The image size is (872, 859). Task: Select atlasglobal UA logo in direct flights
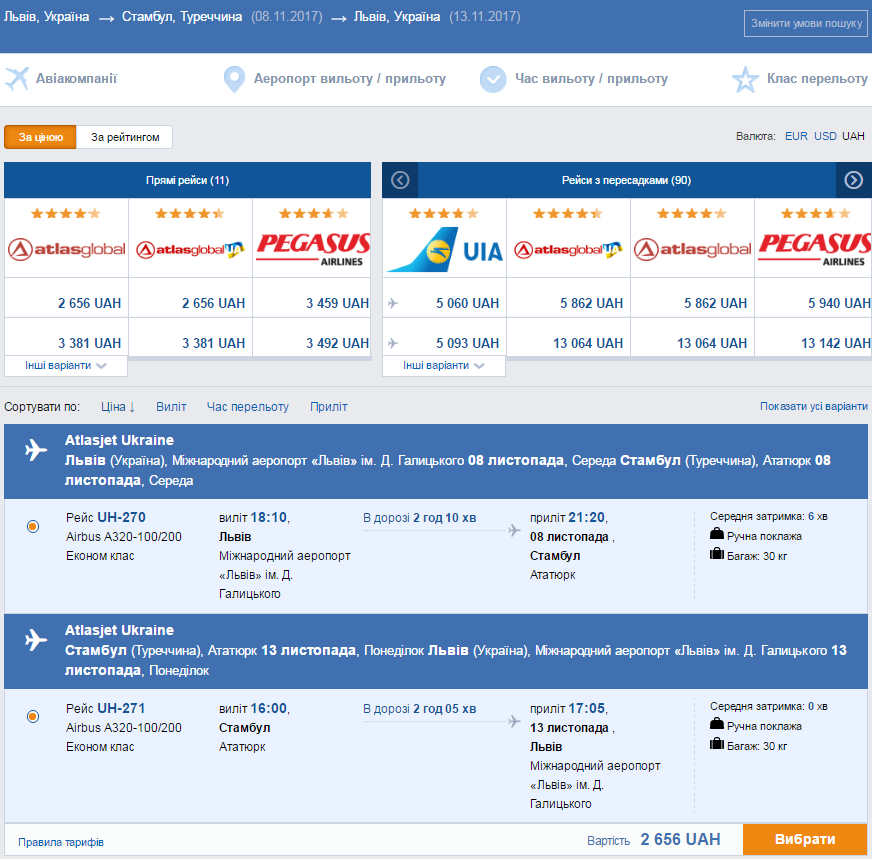click(x=190, y=250)
